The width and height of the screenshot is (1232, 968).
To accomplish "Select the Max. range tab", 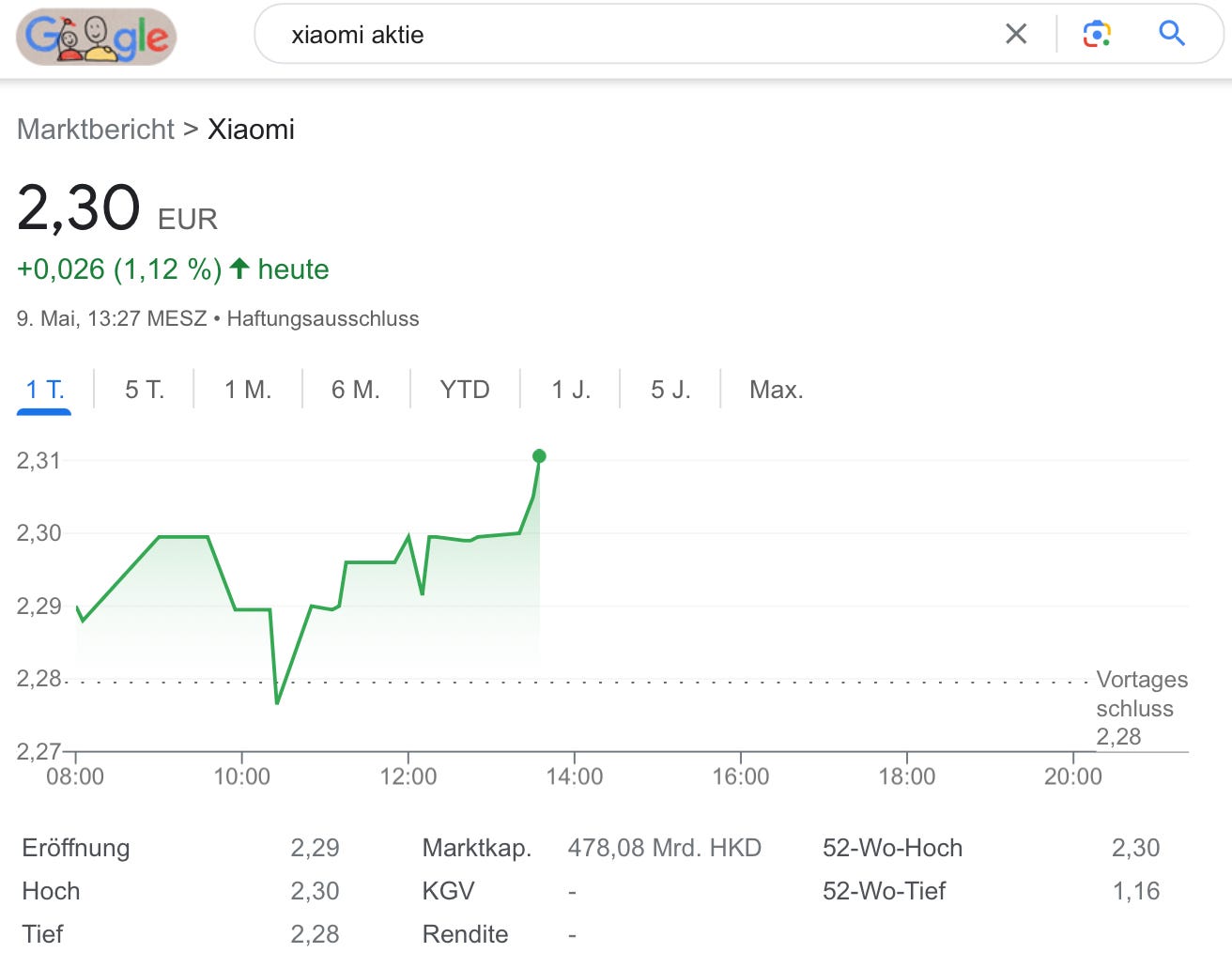I will click(x=777, y=390).
